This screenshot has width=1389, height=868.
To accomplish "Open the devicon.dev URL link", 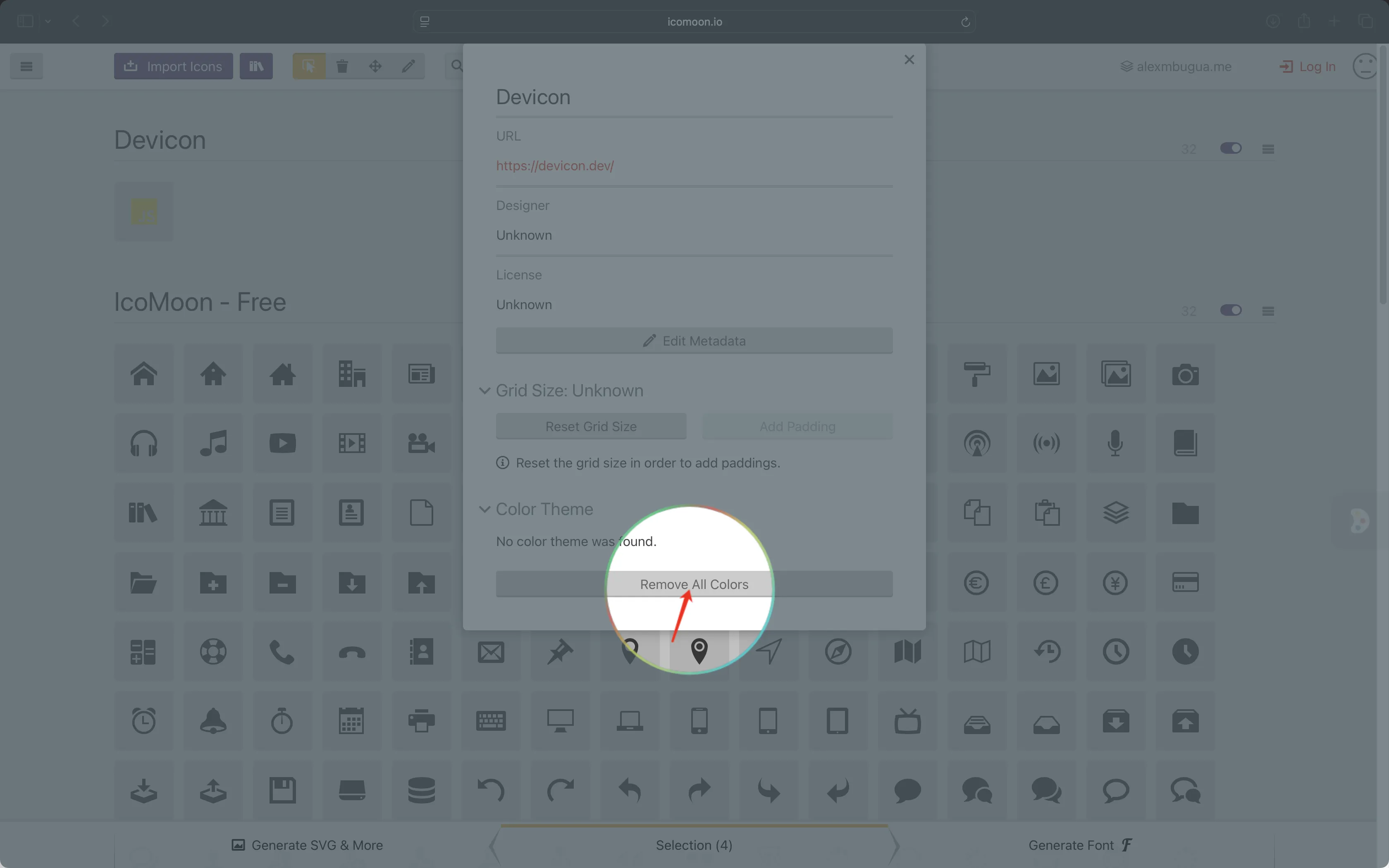I will [554, 166].
